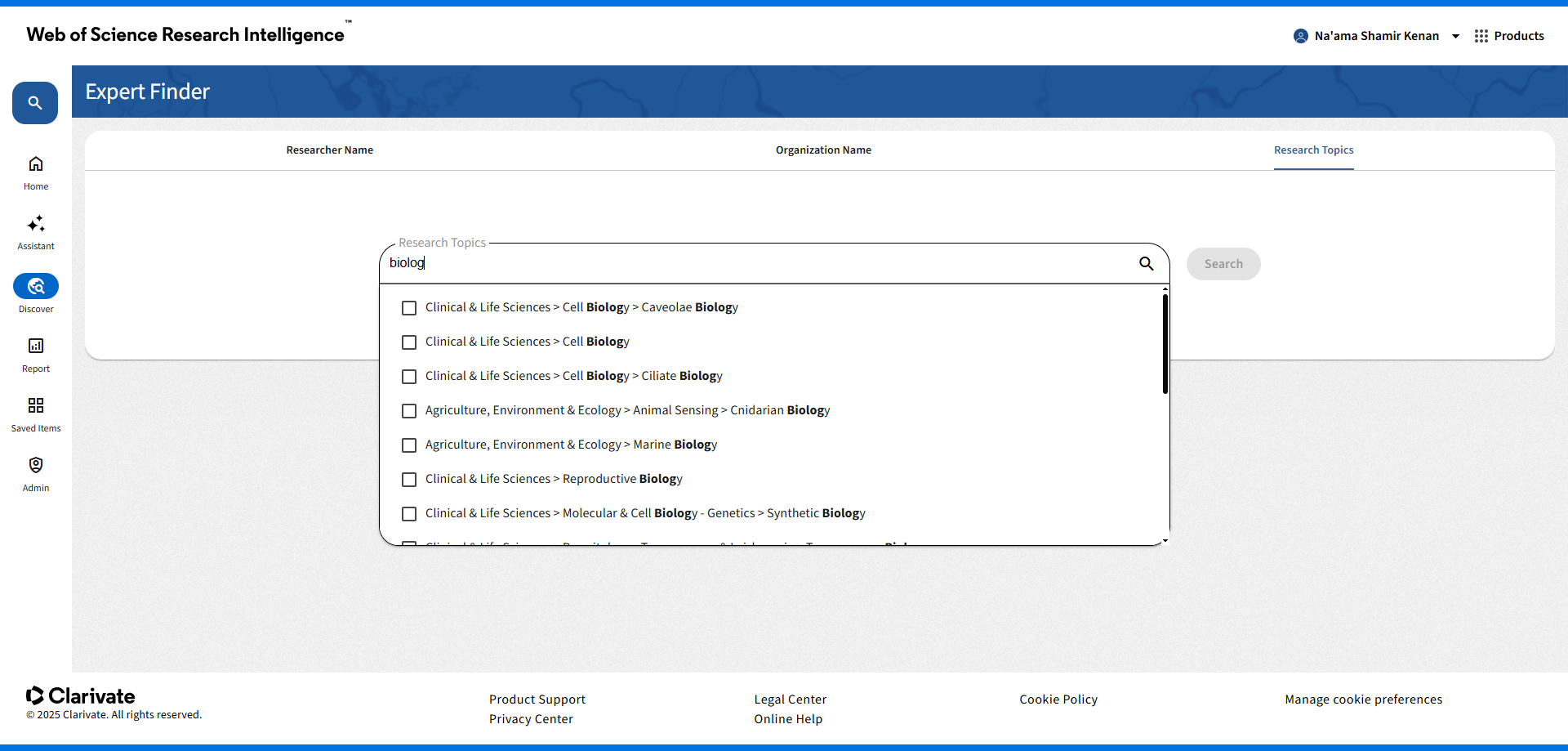
Task: Switch to the Researcher Name tab
Action: 330,150
